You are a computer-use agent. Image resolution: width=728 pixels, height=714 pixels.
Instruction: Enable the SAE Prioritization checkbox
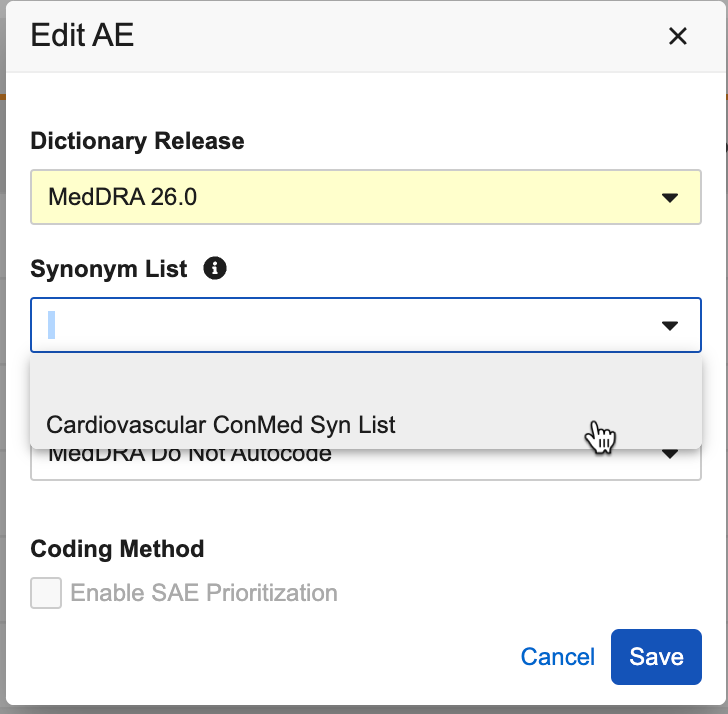(46, 593)
